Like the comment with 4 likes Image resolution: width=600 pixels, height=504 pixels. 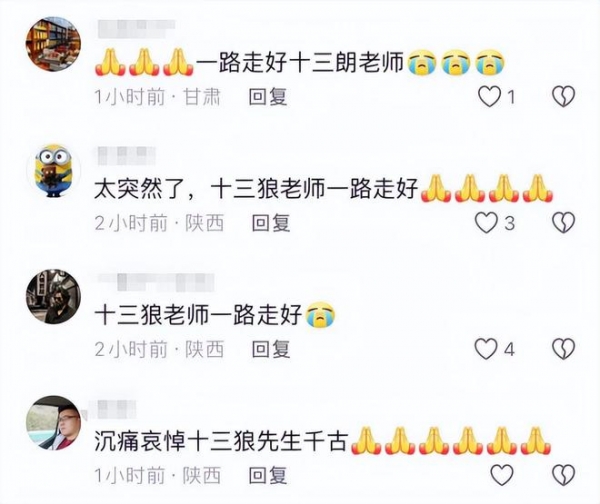[486, 349]
